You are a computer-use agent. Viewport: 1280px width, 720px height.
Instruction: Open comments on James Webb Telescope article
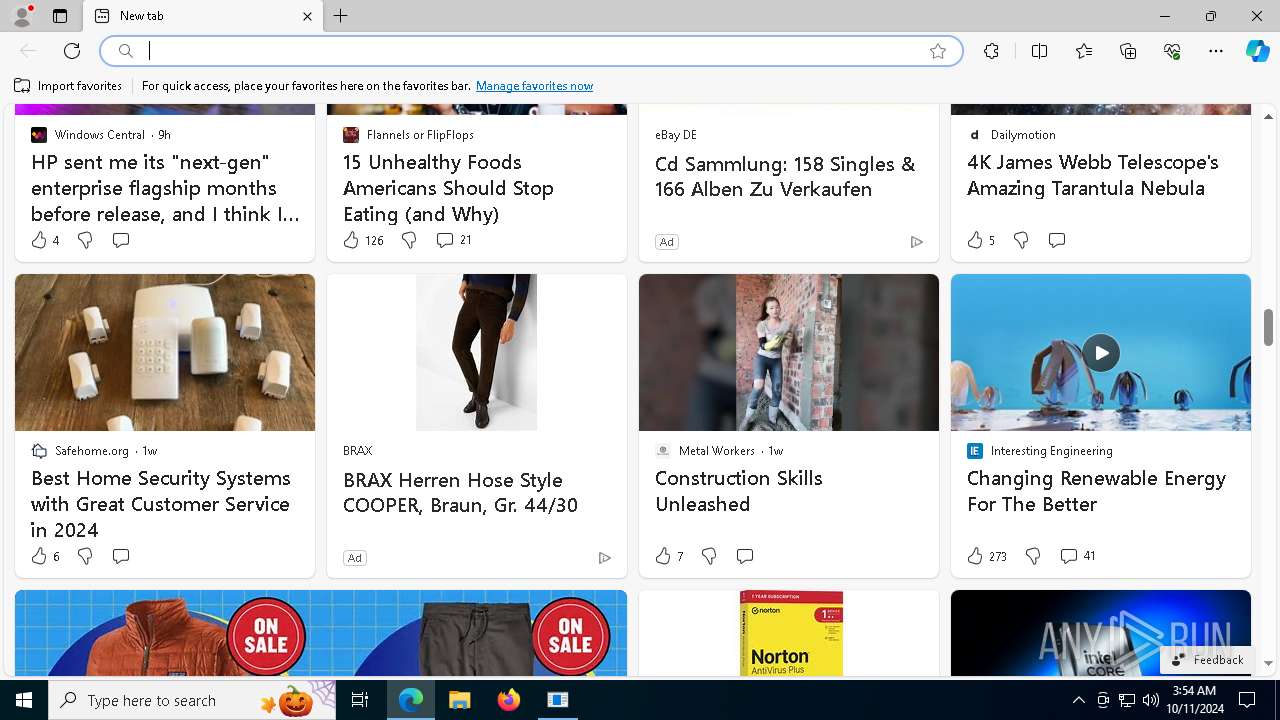click(1057, 240)
